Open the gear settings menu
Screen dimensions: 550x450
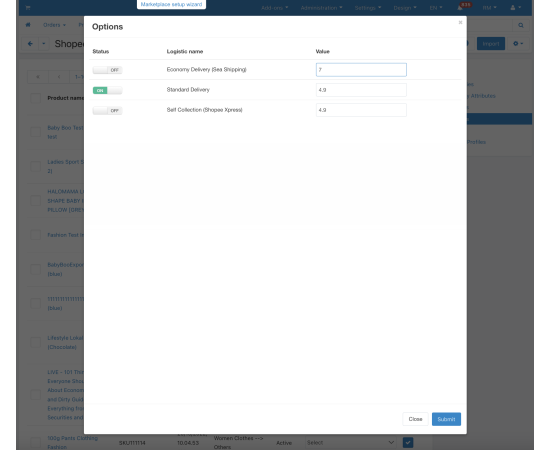(x=518, y=43)
